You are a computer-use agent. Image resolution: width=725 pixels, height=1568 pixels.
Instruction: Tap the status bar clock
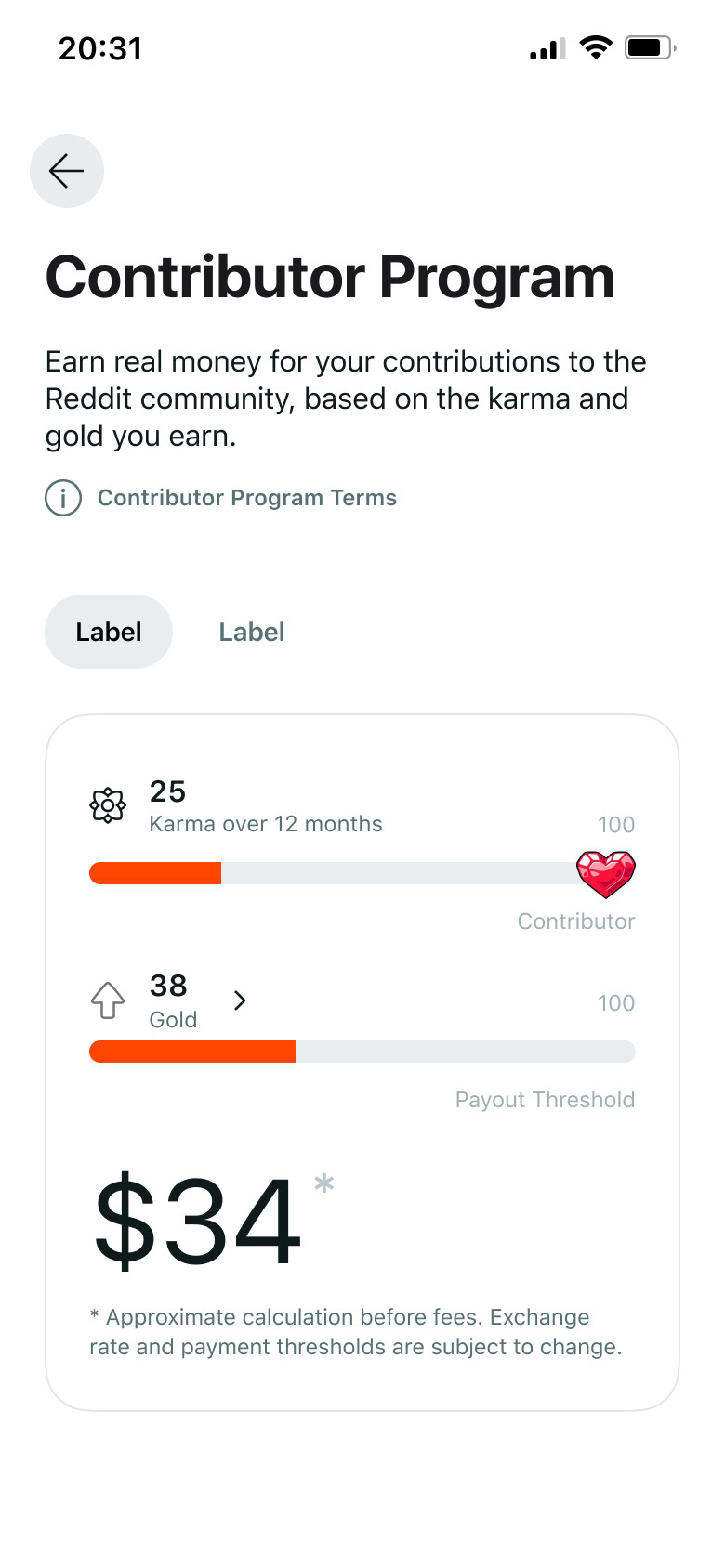(100, 48)
